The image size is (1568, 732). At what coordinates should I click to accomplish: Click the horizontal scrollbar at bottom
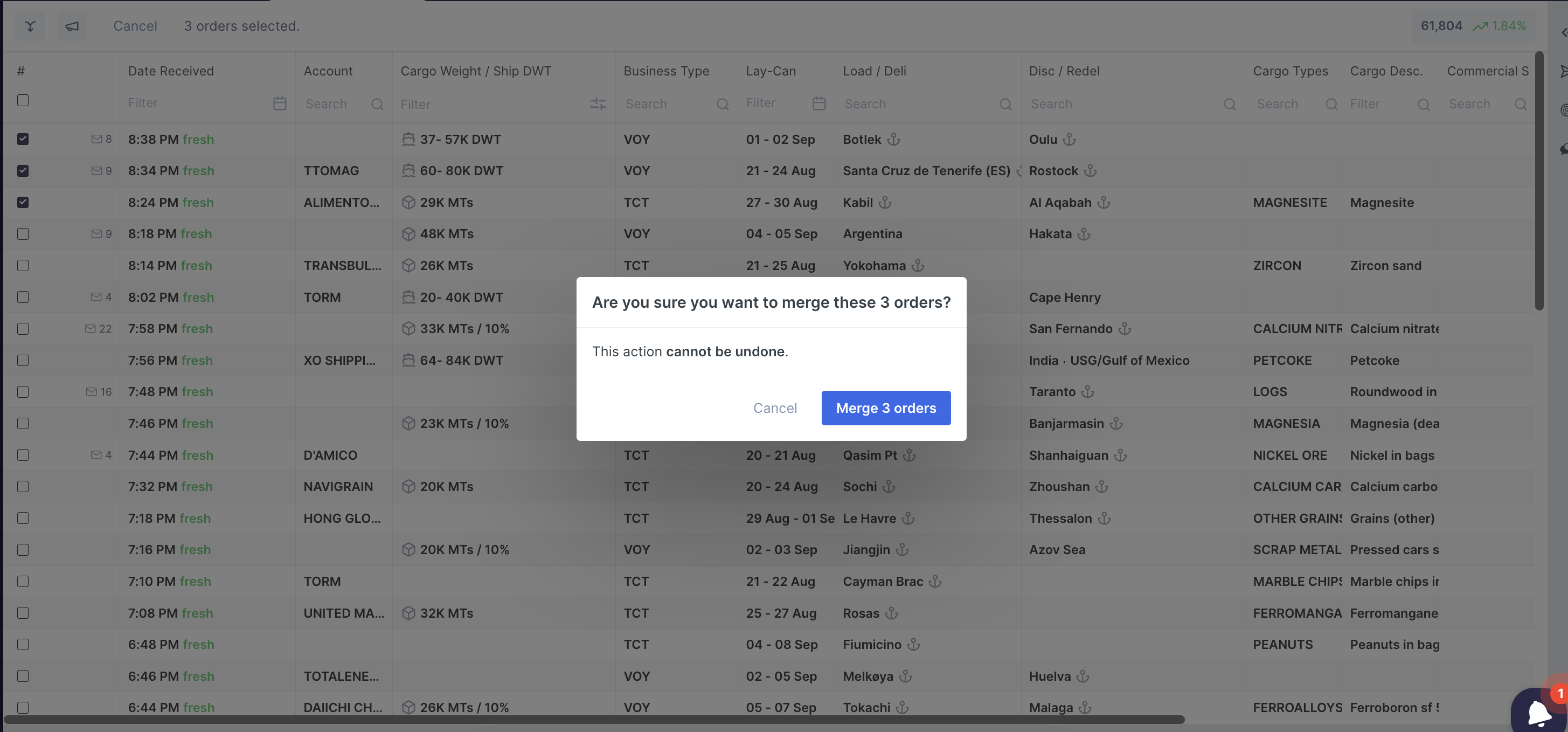tap(593, 720)
